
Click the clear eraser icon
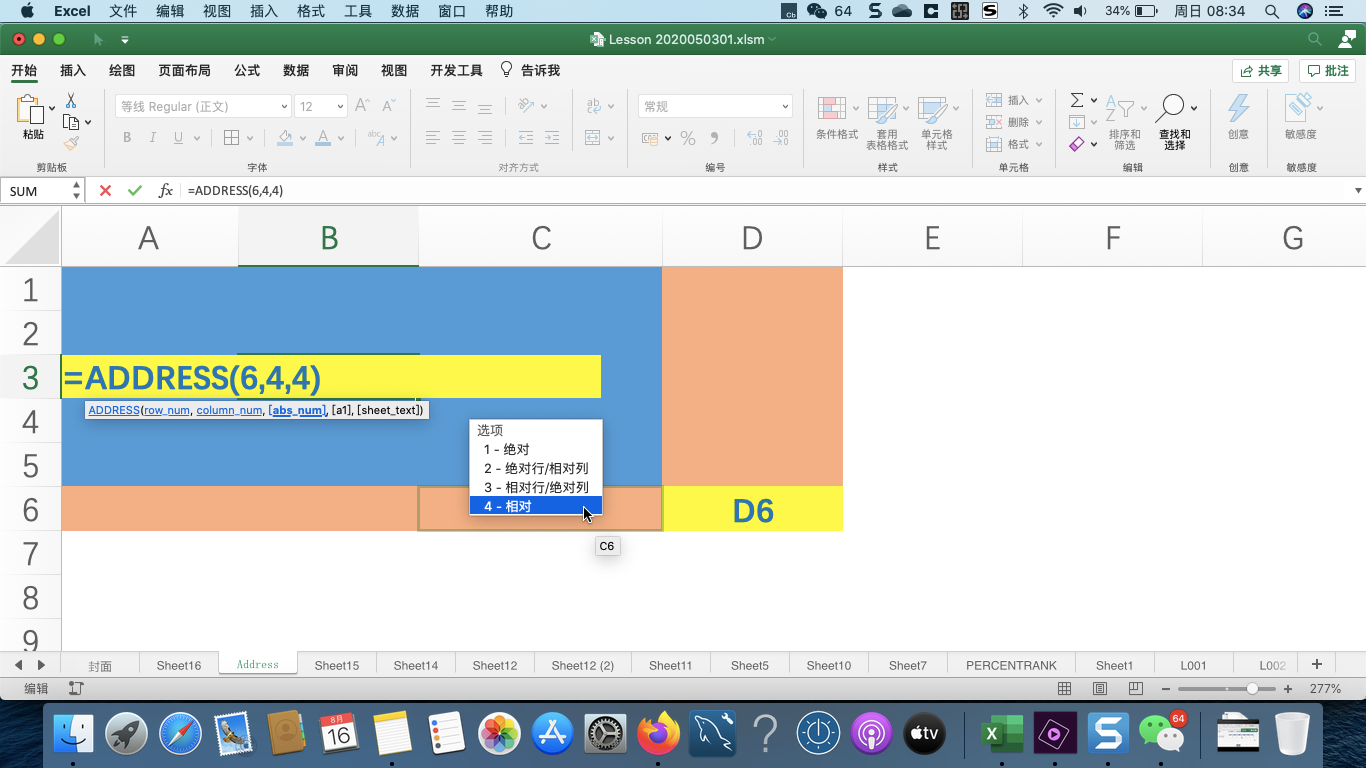pyautogui.click(x=1077, y=144)
